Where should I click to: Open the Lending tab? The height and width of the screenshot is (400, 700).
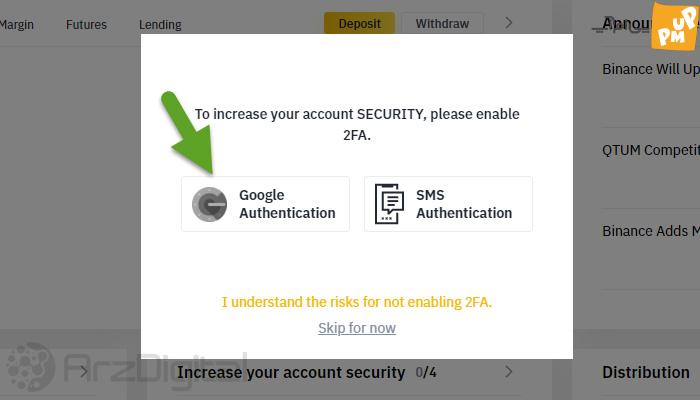[x=160, y=25]
